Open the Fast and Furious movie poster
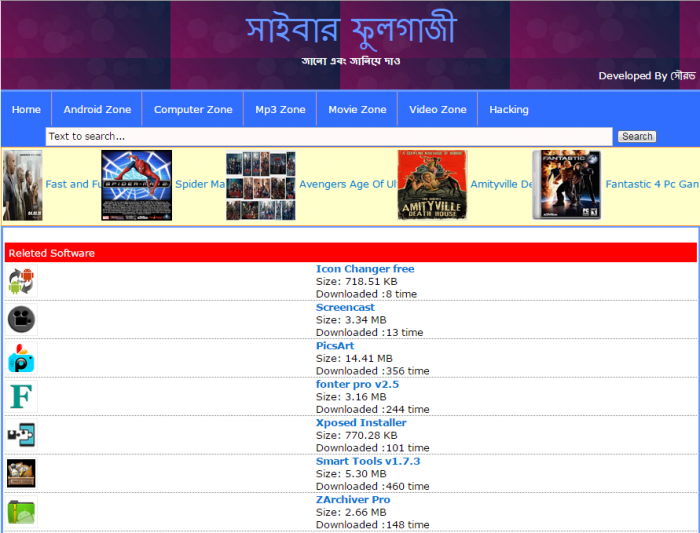 [23, 185]
